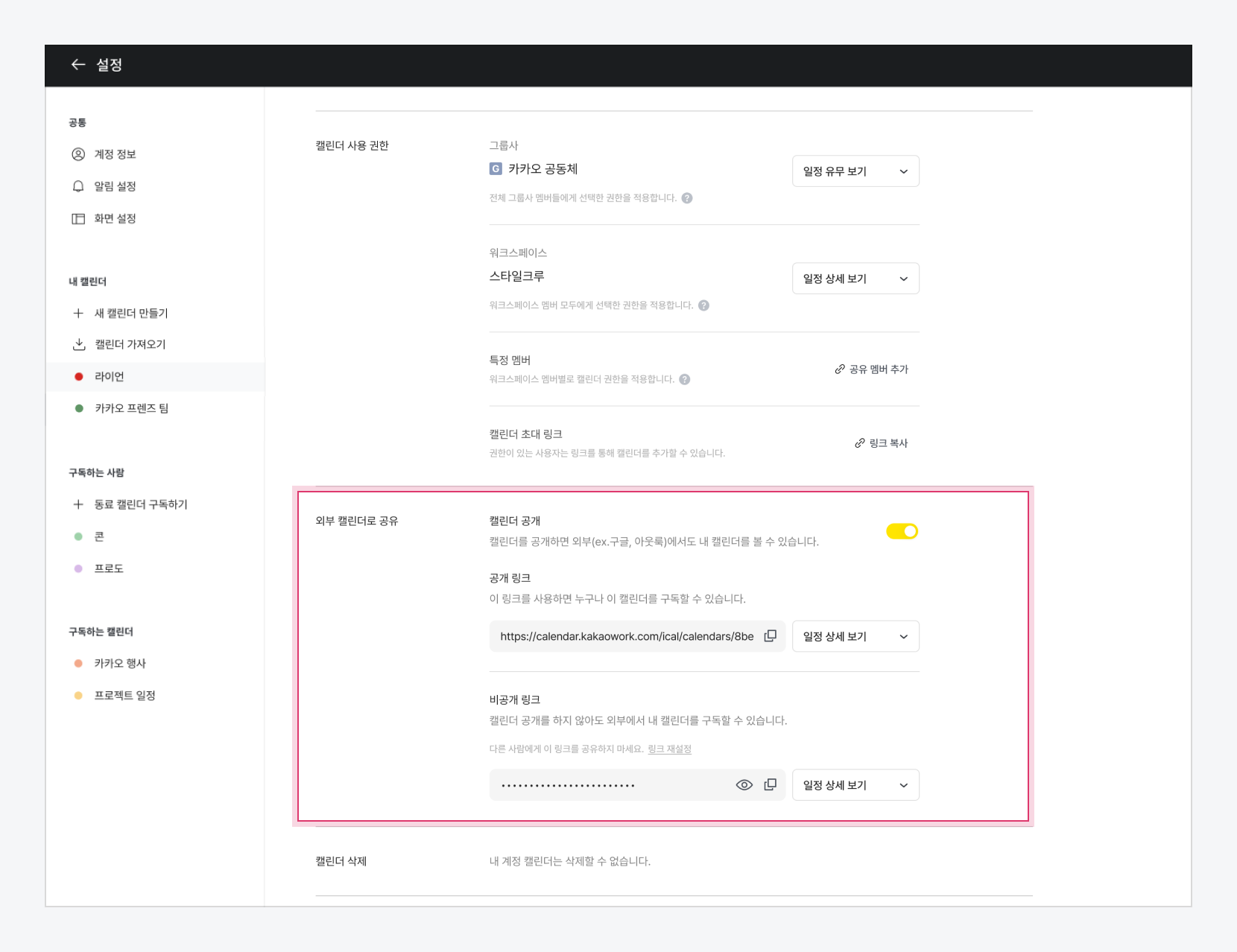Click the download icon for 캘린더 가져오기
This screenshot has height=952, width=1237.
[78, 344]
